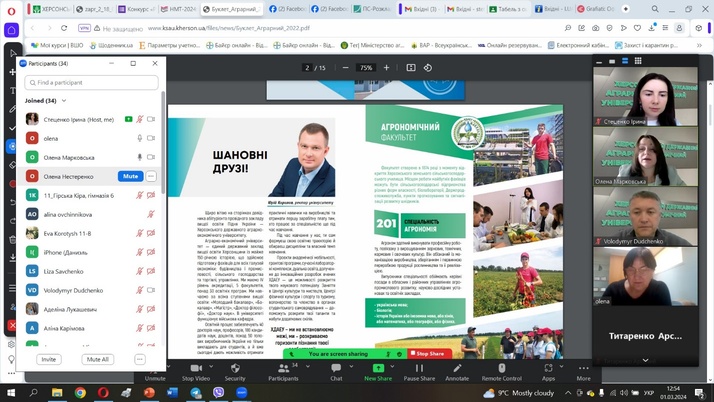
Task: Mute Олена Нестеренко
Action: 131,176
